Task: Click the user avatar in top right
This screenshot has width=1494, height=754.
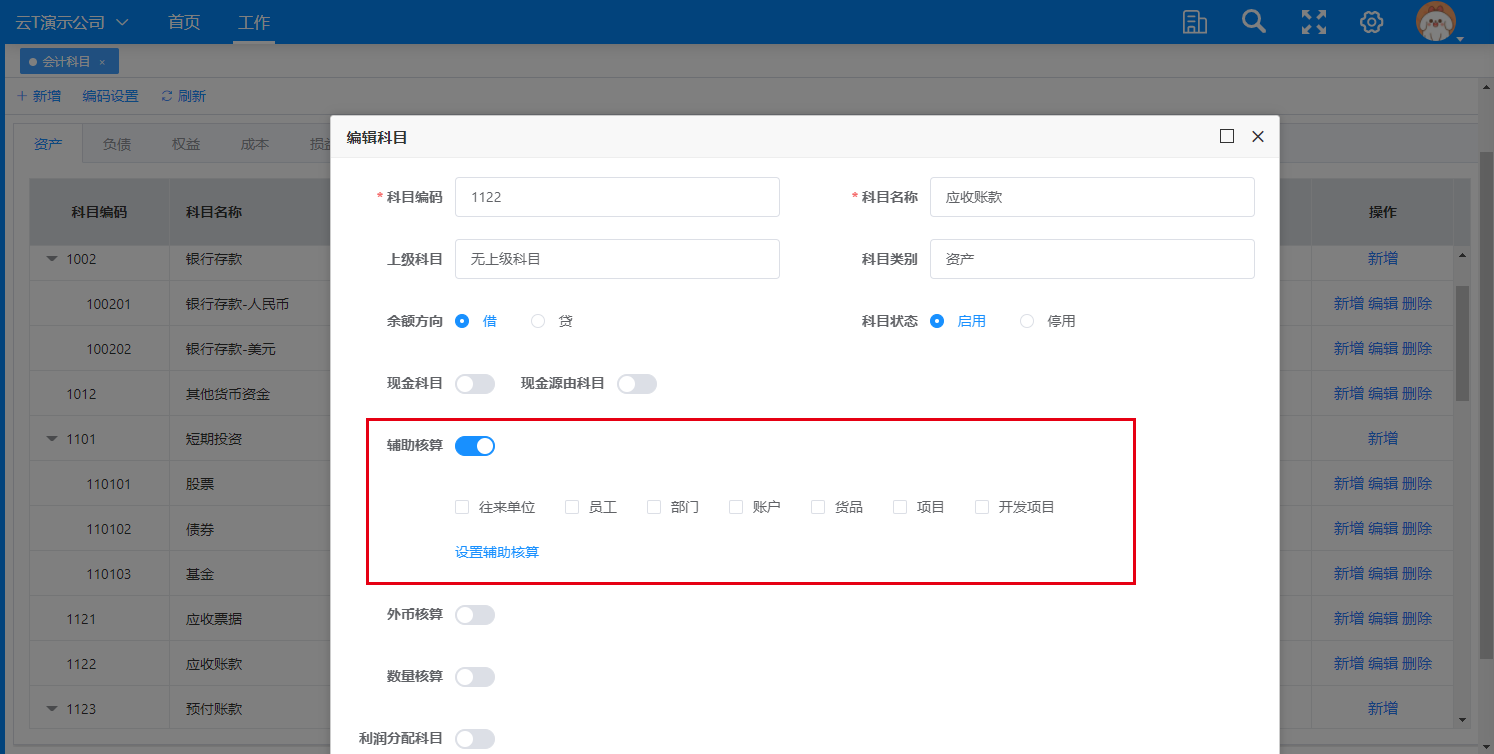Action: coord(1436,22)
